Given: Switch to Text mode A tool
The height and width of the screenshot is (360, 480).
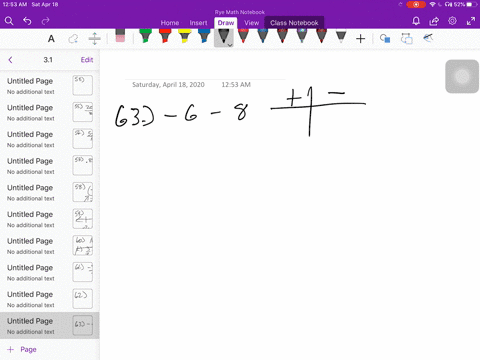Looking at the screenshot, I should (51, 39).
